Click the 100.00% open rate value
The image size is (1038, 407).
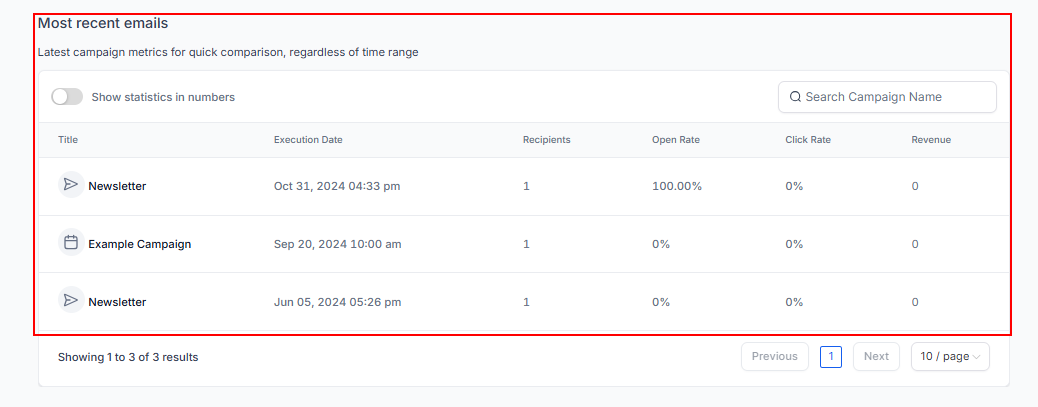(677, 186)
